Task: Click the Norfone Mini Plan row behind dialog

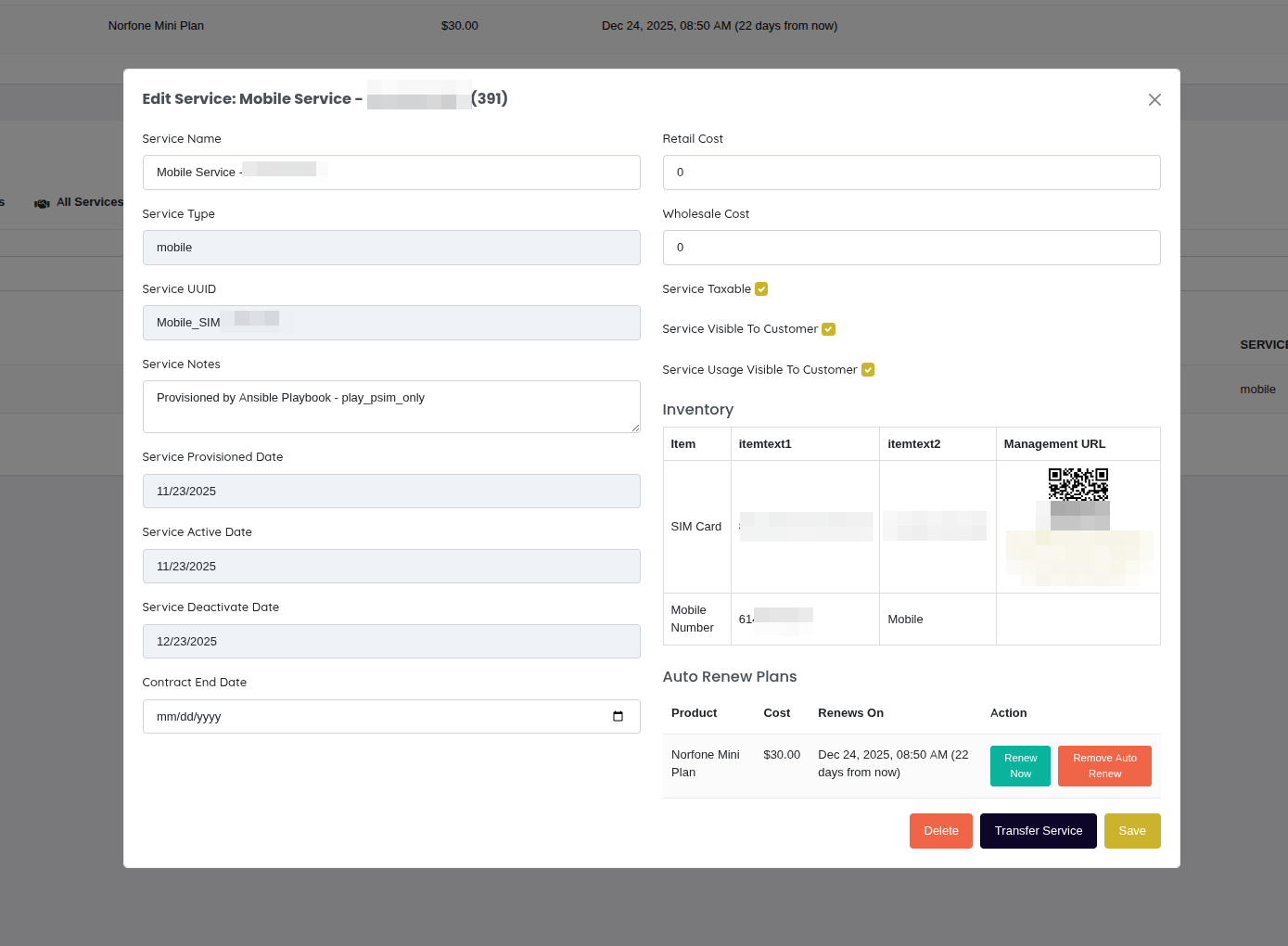Action: coord(156,26)
